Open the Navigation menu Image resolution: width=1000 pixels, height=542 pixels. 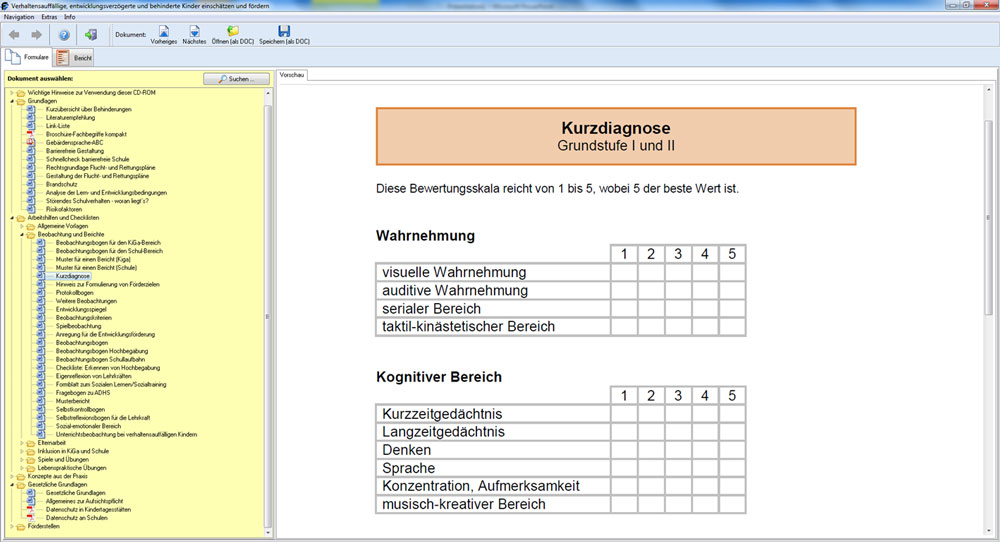point(18,17)
